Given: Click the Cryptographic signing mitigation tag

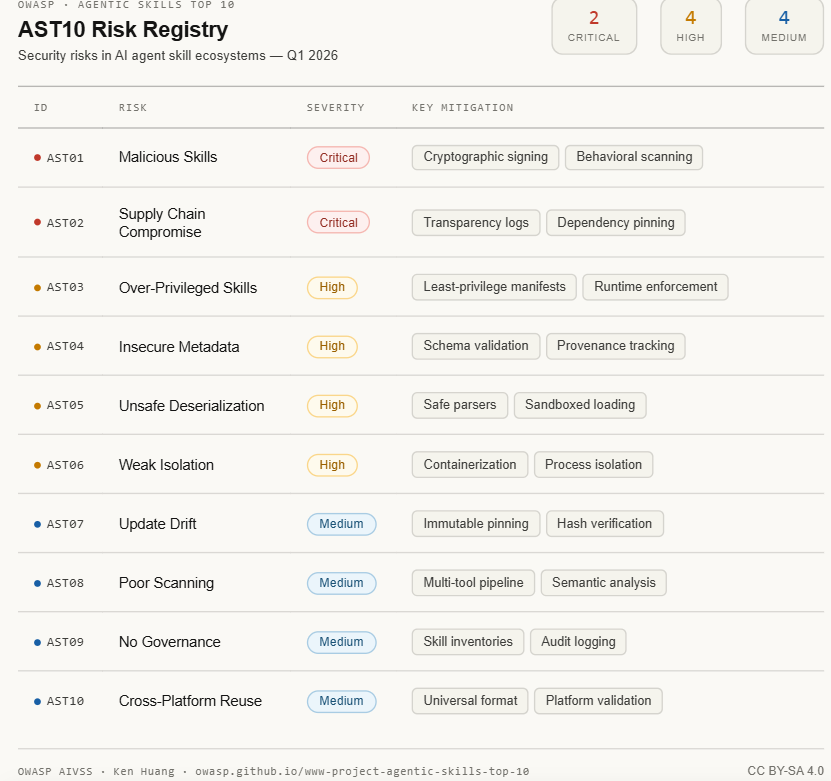Looking at the screenshot, I should 485,157.
